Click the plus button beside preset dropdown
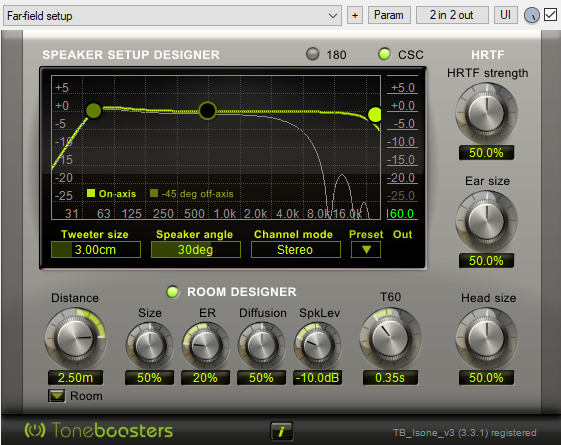This screenshot has height=445, width=561. (355, 15)
